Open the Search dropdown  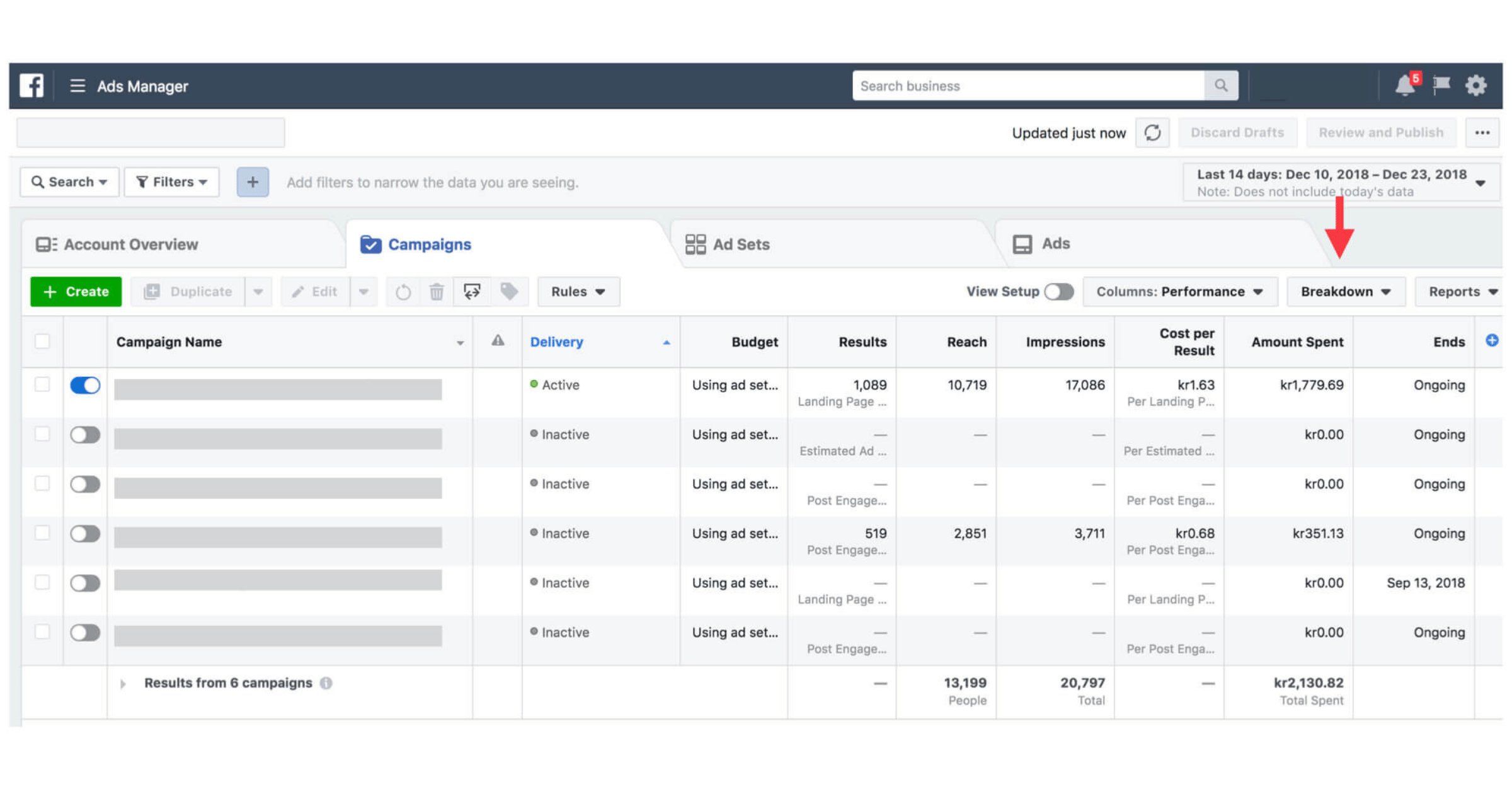pyautogui.click(x=69, y=182)
